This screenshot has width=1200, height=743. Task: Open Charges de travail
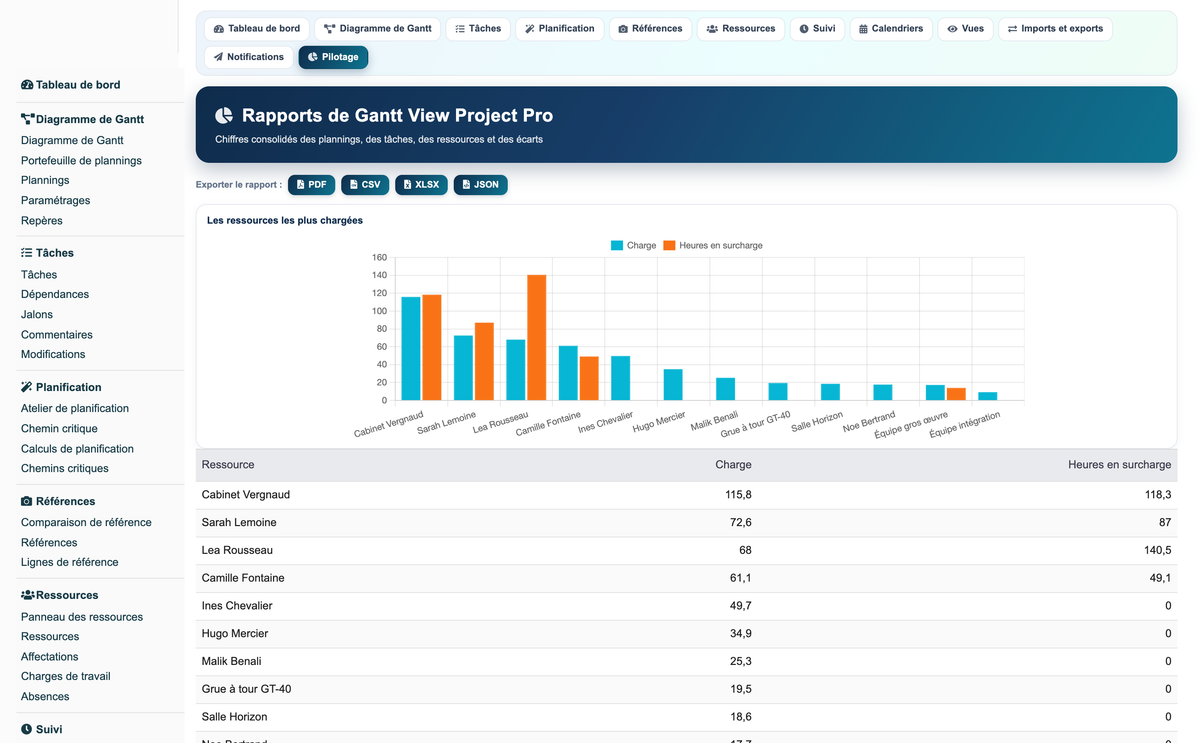(x=65, y=677)
